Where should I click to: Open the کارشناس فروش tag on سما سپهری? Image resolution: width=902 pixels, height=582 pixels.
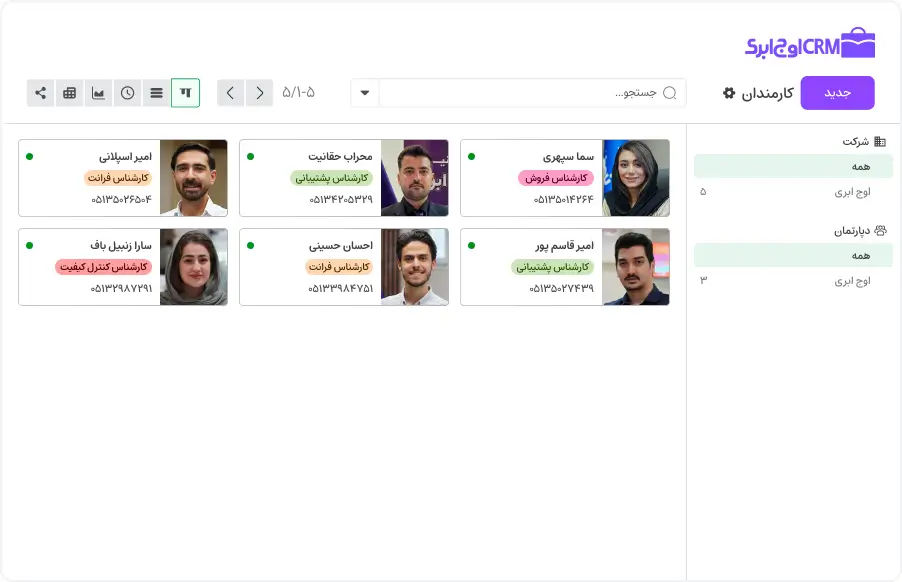(x=556, y=178)
